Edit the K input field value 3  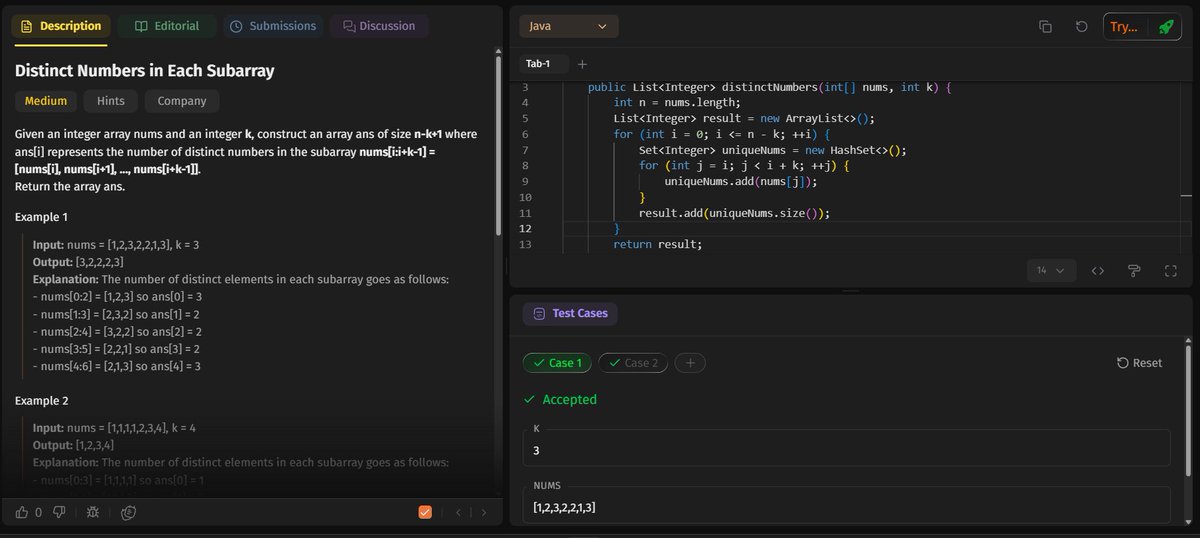(x=846, y=447)
